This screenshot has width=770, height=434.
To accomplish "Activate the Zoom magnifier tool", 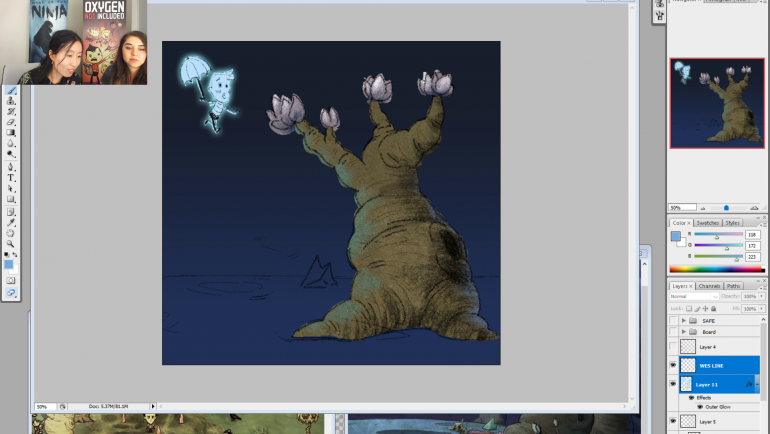I will click(x=11, y=244).
